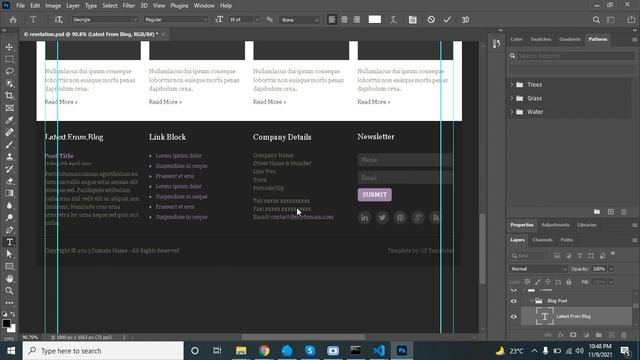Commit current text edits
Screen dimensions: 640x360
(x=447, y=20)
